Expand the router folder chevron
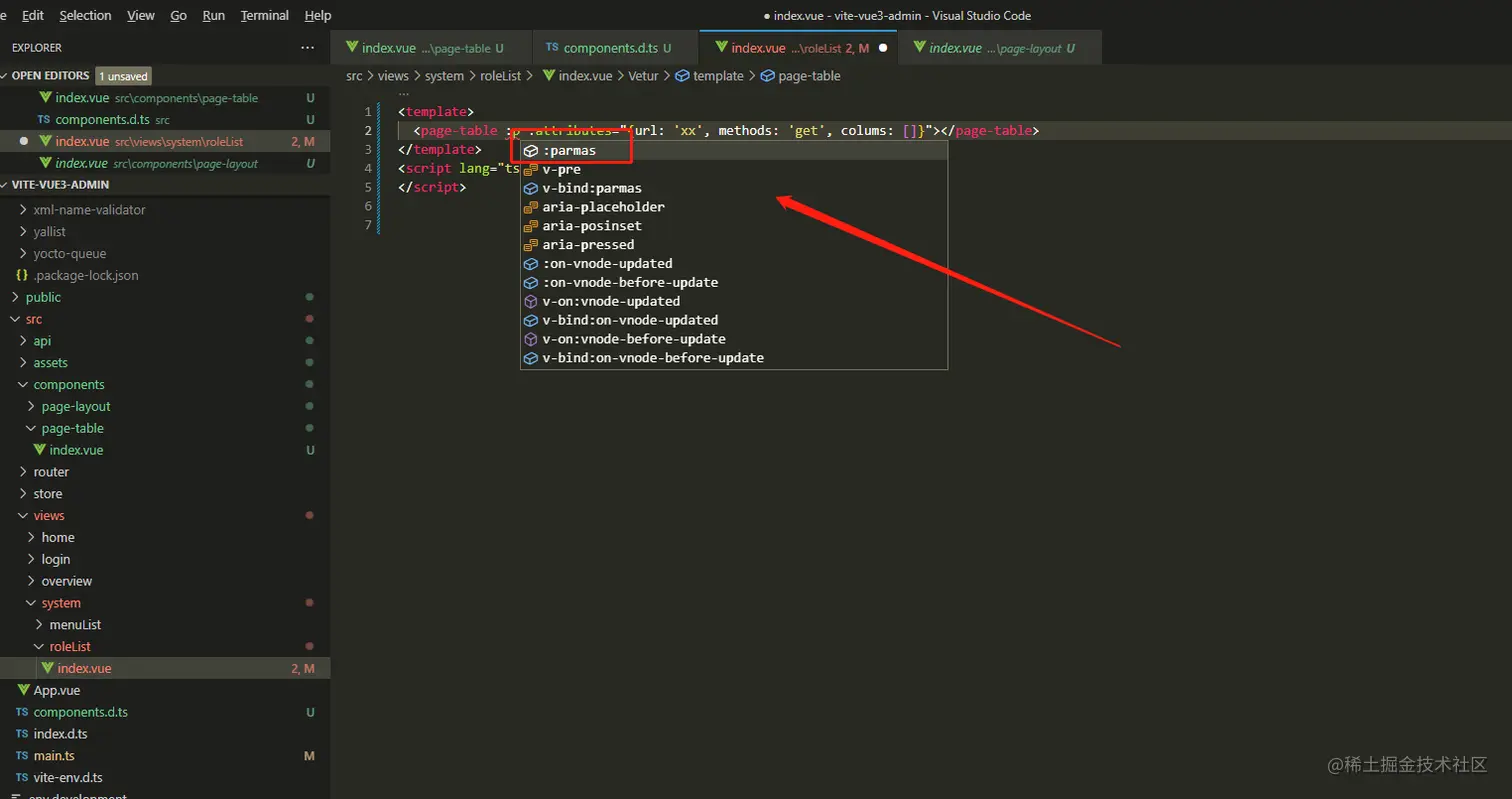Viewport: 1512px width, 799px height. tap(23, 472)
